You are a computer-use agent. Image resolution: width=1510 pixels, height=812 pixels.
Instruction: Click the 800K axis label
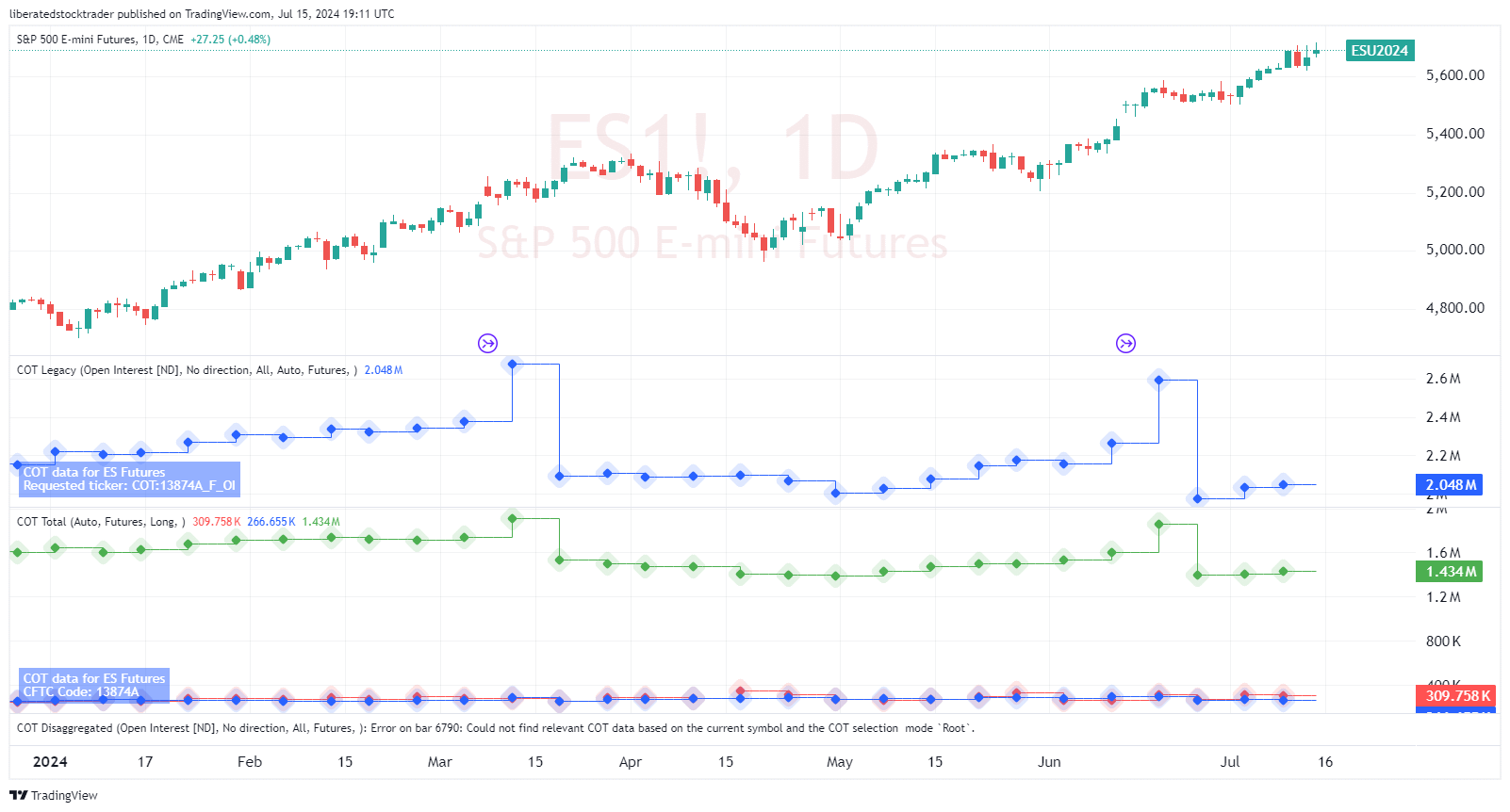[x=1443, y=641]
